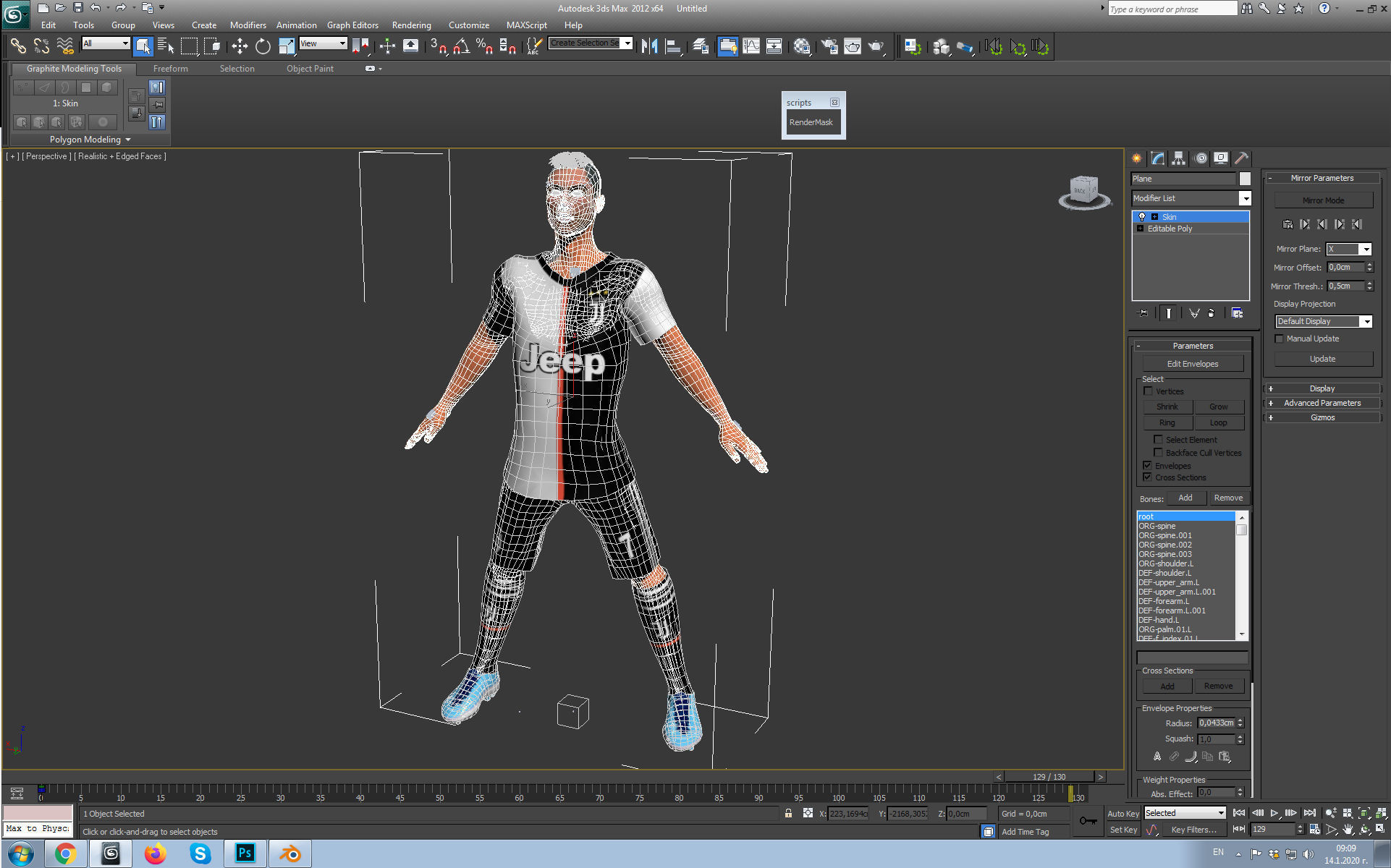
Task: Expand the Advanced Parameters rollout
Action: tap(1322, 403)
